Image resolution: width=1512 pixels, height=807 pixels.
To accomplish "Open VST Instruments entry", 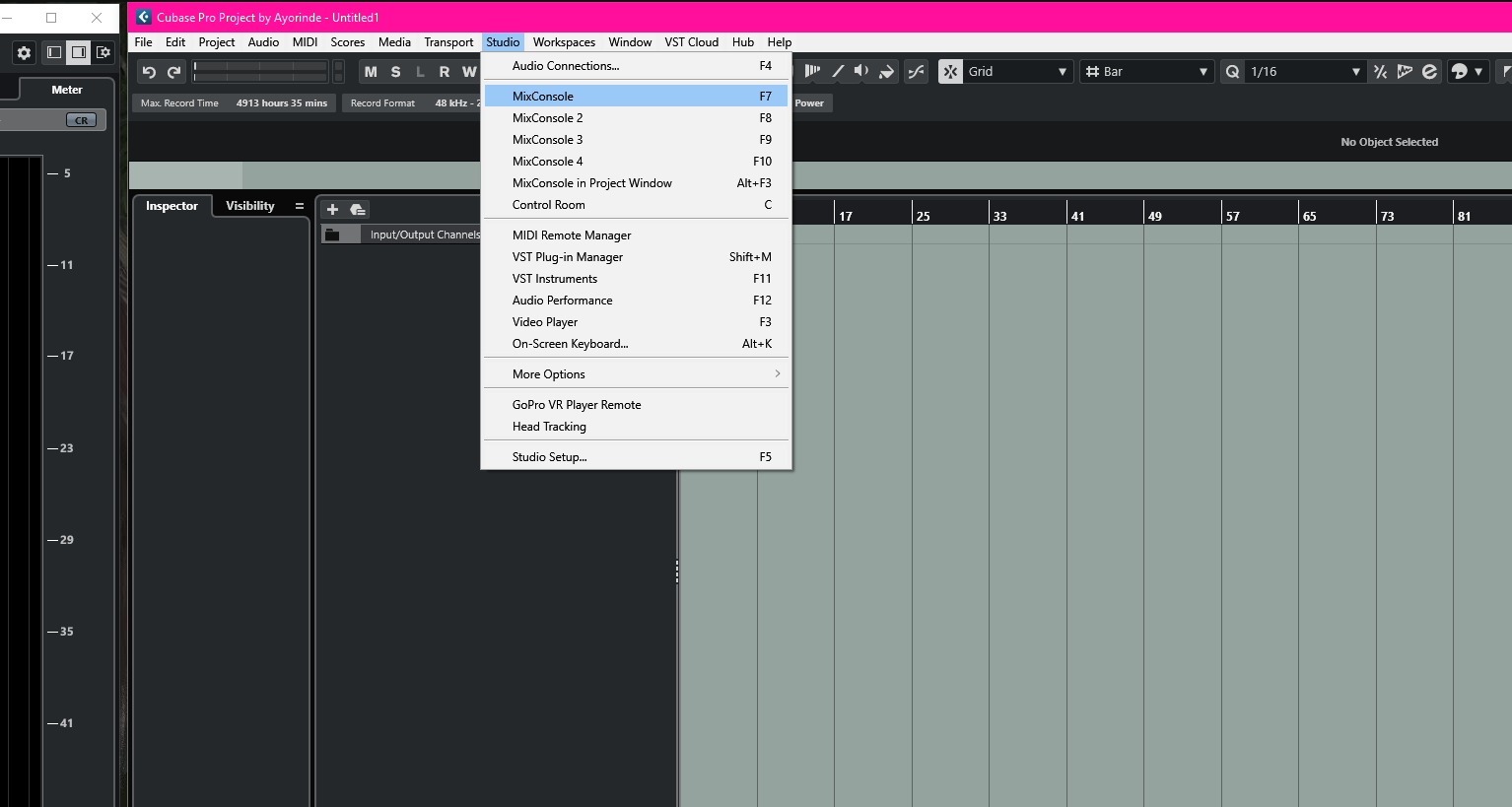I will tap(636, 279).
